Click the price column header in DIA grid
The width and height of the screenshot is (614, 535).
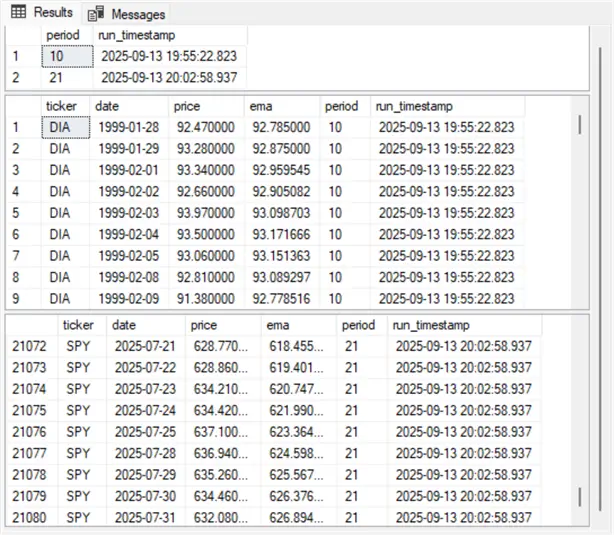point(206,106)
